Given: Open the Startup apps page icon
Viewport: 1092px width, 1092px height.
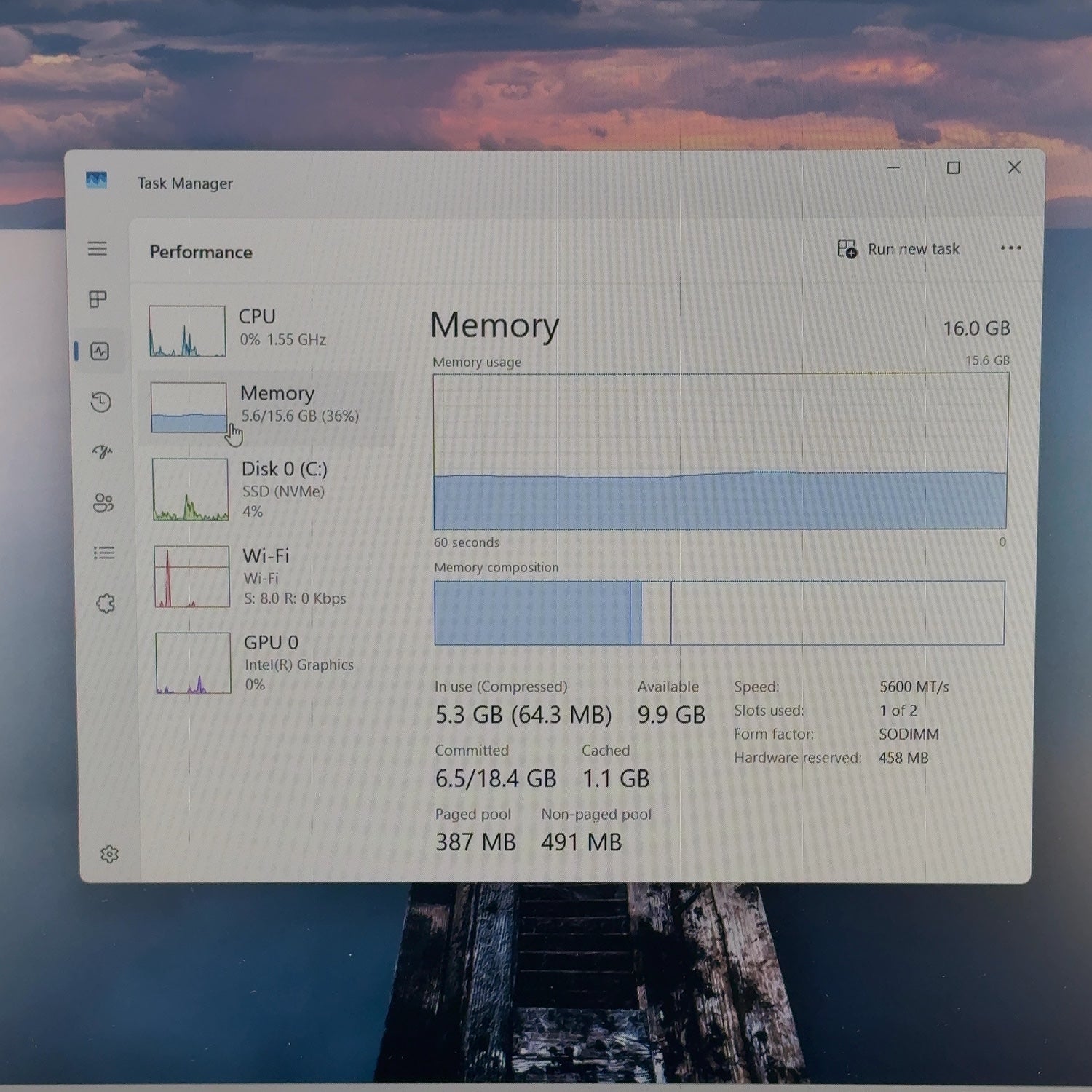Looking at the screenshot, I should (x=103, y=452).
